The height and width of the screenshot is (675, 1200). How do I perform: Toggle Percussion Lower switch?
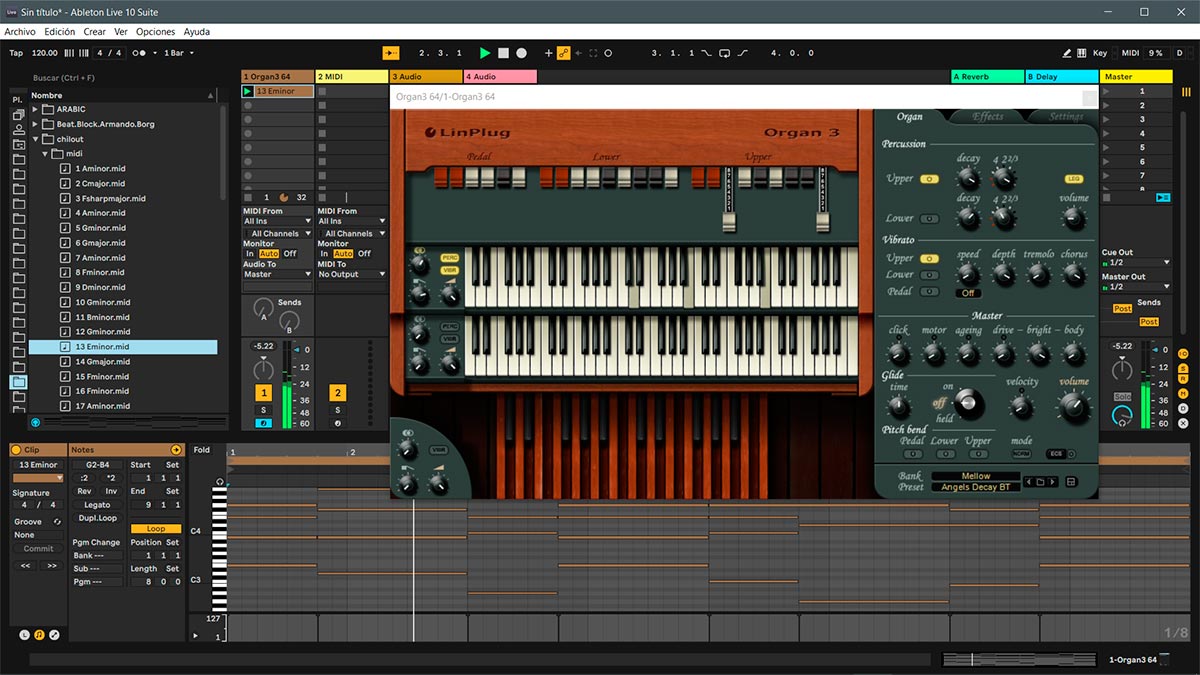[x=930, y=218]
